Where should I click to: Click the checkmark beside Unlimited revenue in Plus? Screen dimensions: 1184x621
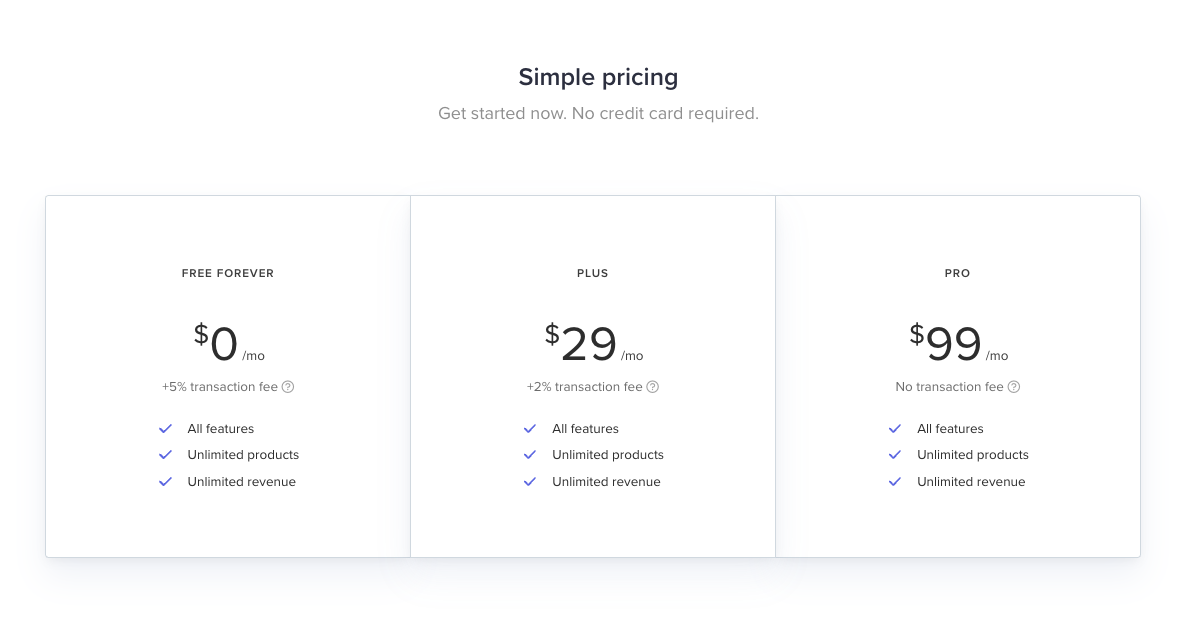point(530,481)
